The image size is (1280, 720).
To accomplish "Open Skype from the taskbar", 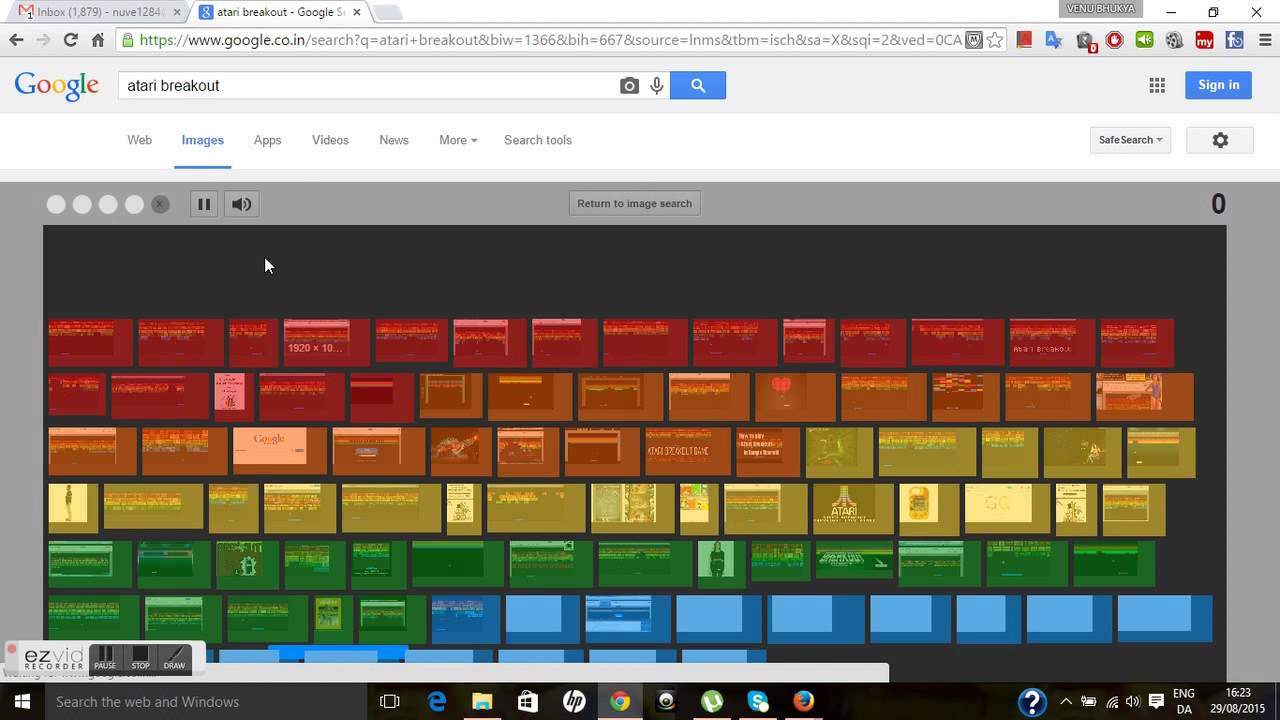I will click(758, 702).
